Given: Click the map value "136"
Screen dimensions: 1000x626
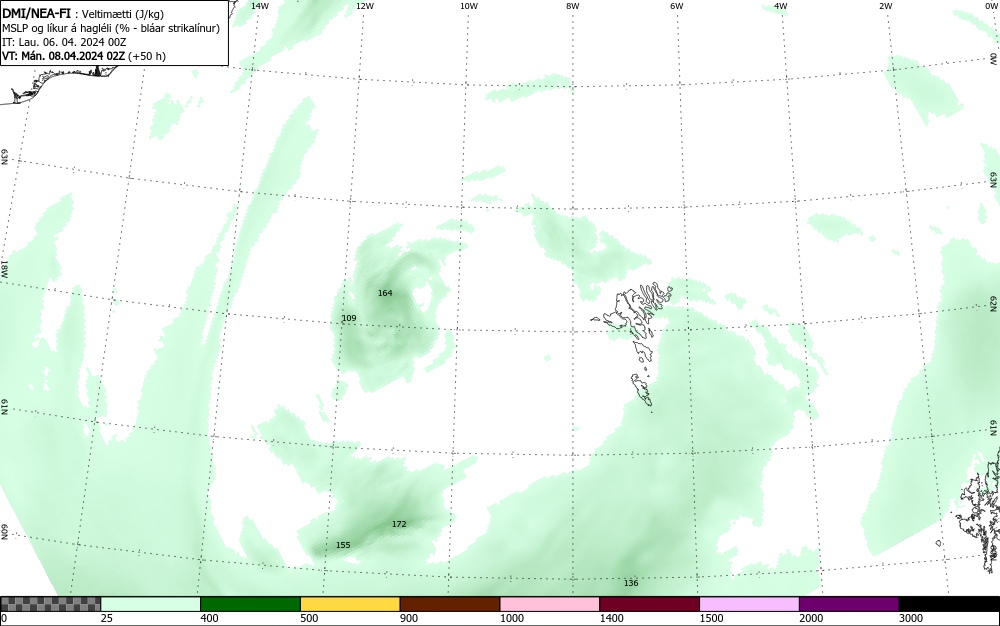Looking at the screenshot, I should [x=631, y=583].
